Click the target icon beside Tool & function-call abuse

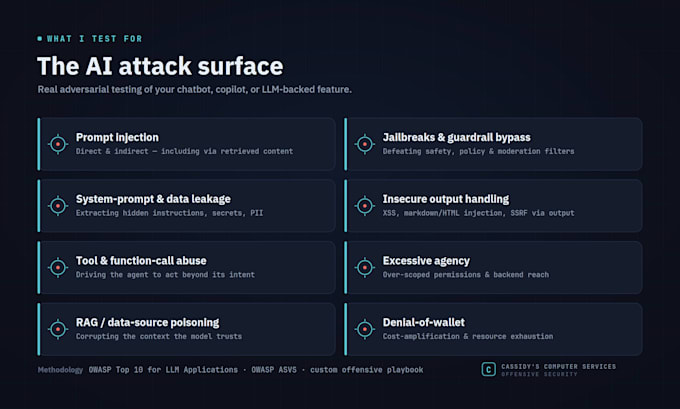click(58, 268)
